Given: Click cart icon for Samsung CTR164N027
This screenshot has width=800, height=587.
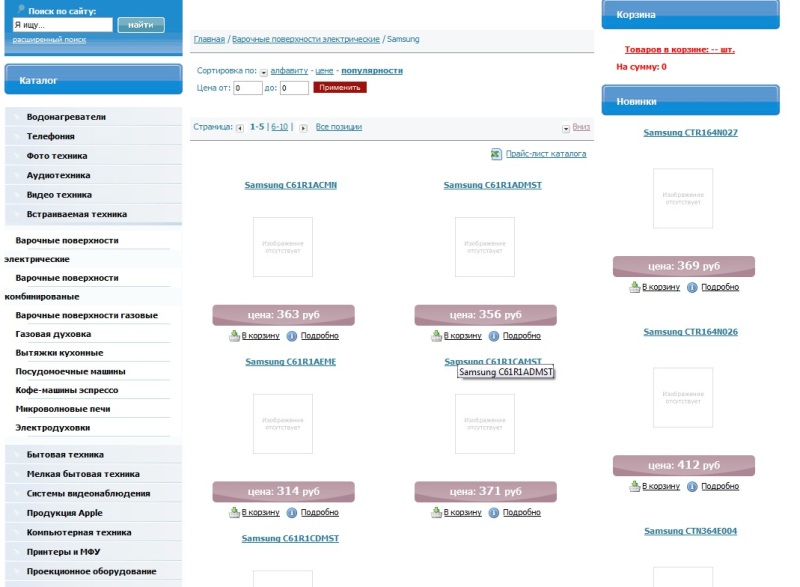Looking at the screenshot, I should click(634, 287).
